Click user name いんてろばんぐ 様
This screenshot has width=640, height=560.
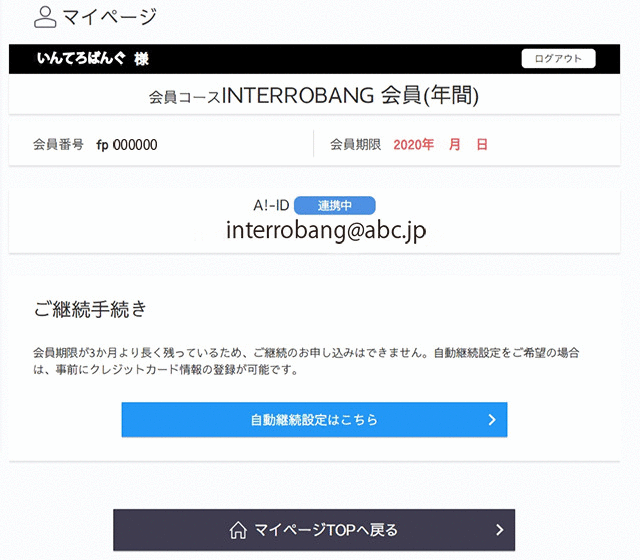click(x=93, y=58)
